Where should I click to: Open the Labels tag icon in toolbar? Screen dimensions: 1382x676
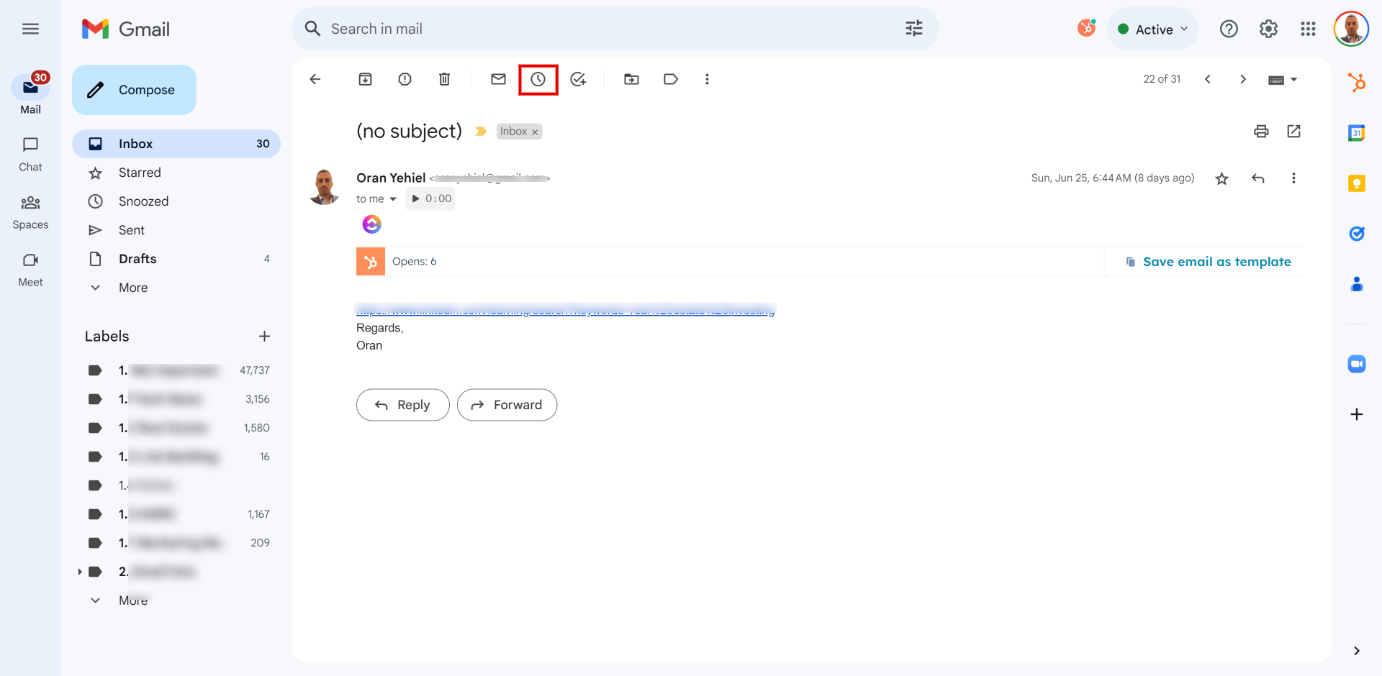point(671,79)
